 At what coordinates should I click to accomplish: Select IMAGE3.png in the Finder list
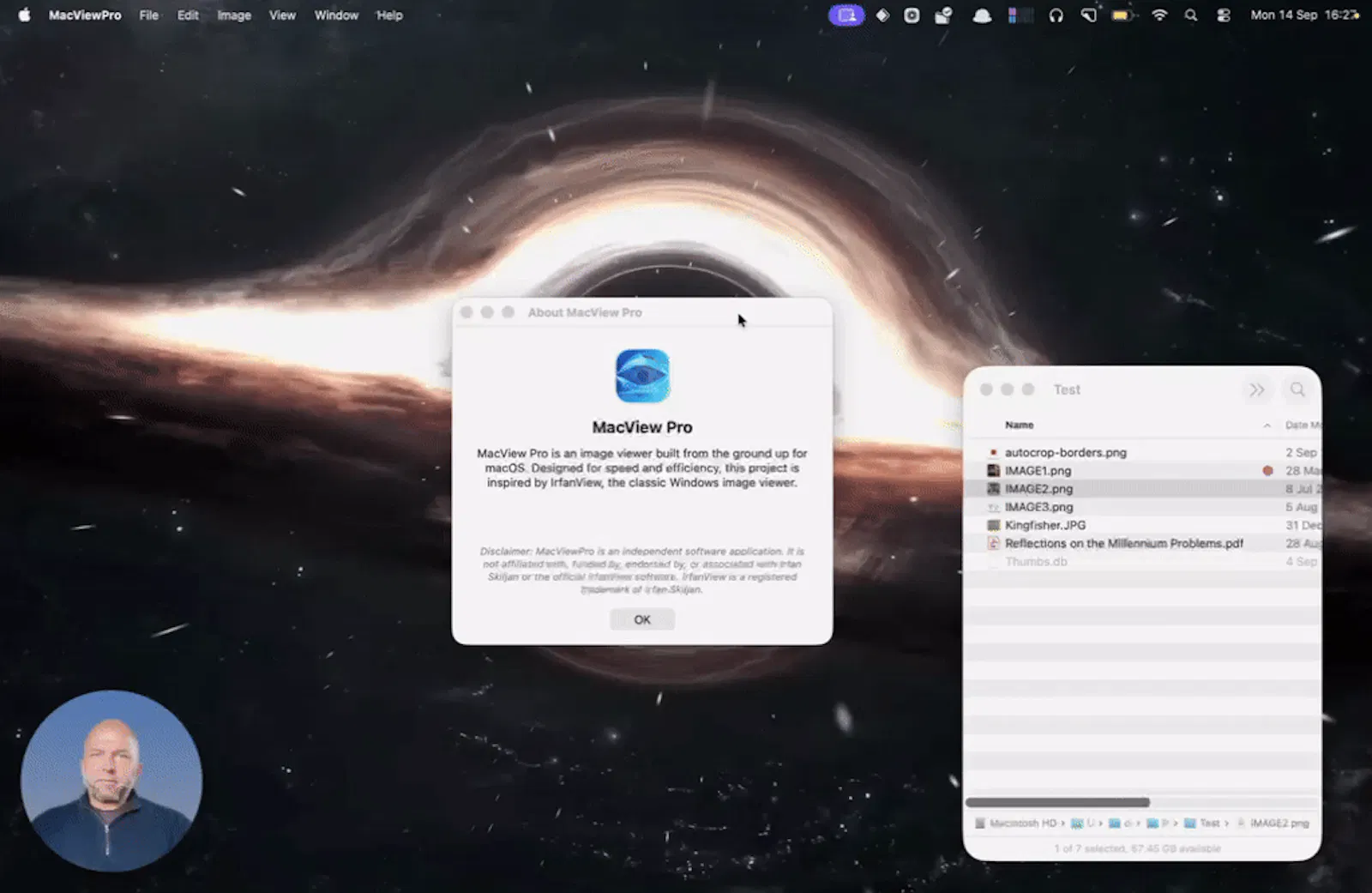pyautogui.click(x=1142, y=506)
